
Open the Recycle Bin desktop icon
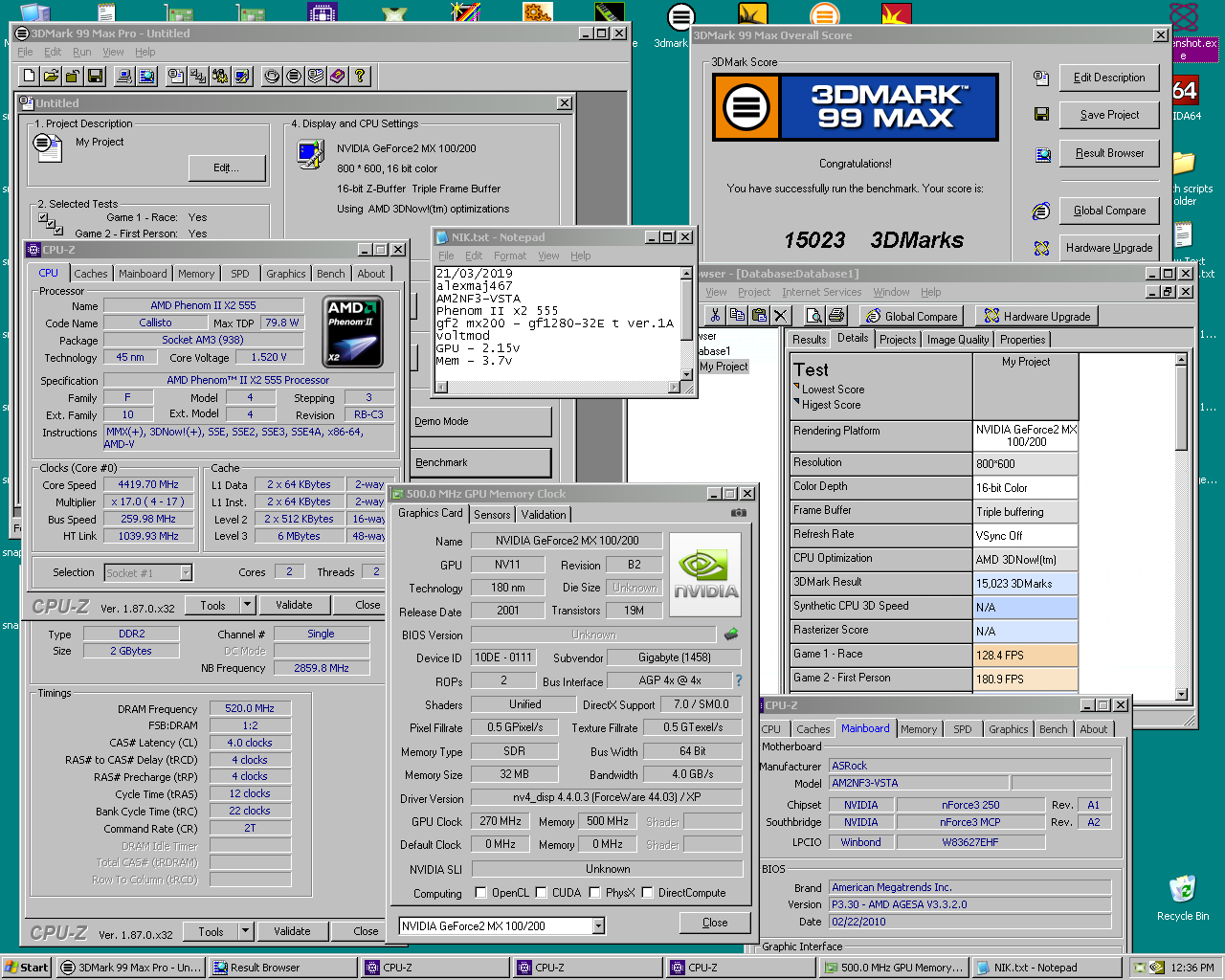click(1183, 898)
